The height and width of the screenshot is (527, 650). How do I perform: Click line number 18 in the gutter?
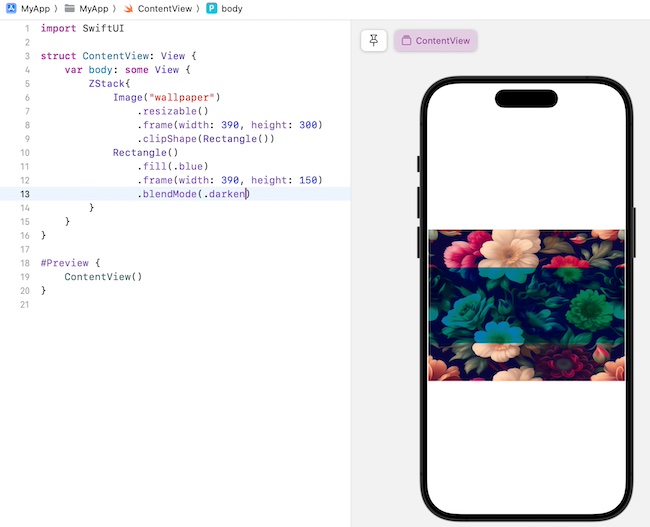pyautogui.click(x=24, y=263)
